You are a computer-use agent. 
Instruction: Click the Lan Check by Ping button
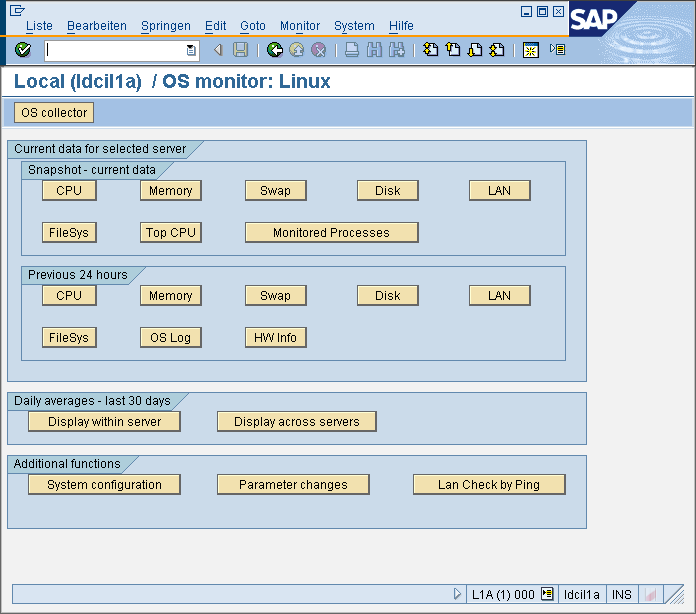489,485
